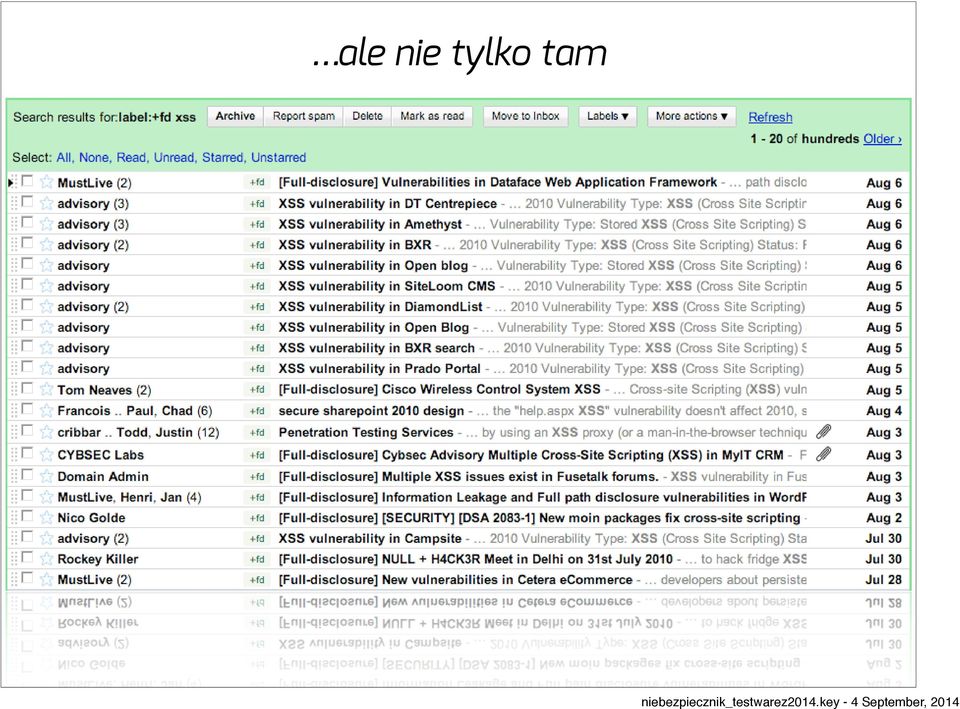The width and height of the screenshot is (960, 709).
Task: Star the Nico Golde message
Action: tap(47, 518)
